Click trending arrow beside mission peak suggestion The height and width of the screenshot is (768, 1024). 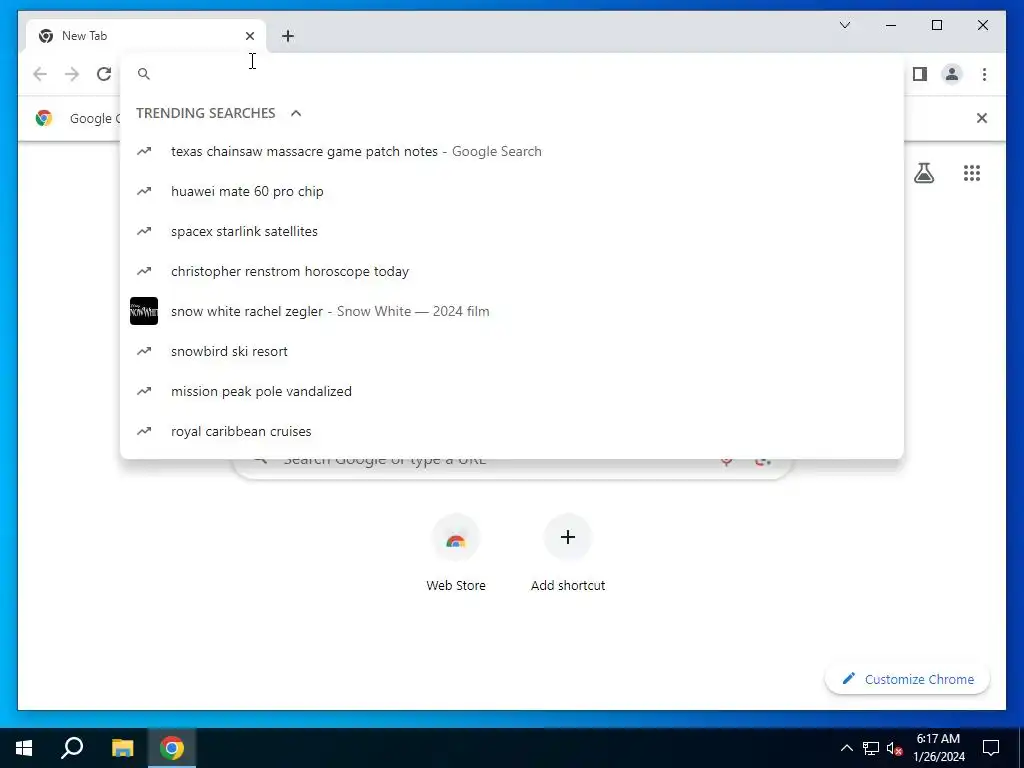pos(144,391)
